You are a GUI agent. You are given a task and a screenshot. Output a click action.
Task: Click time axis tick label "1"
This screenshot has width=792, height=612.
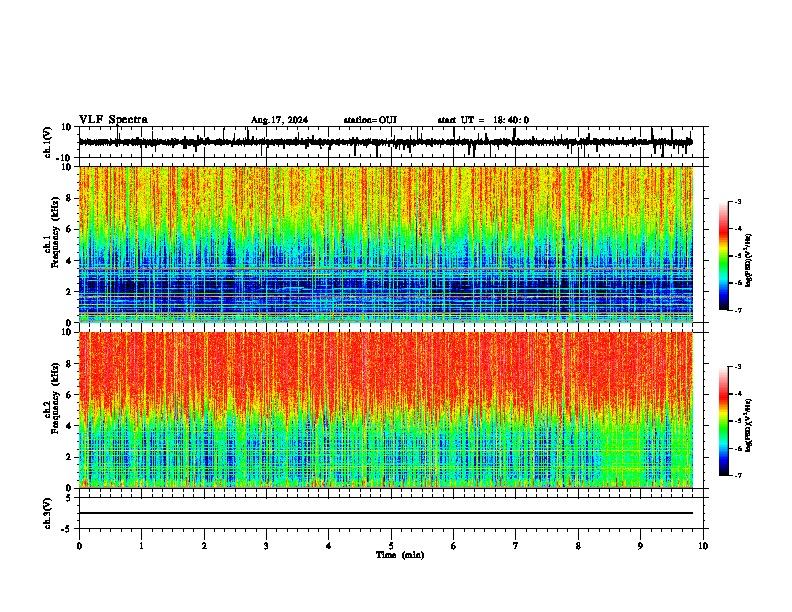point(141,546)
